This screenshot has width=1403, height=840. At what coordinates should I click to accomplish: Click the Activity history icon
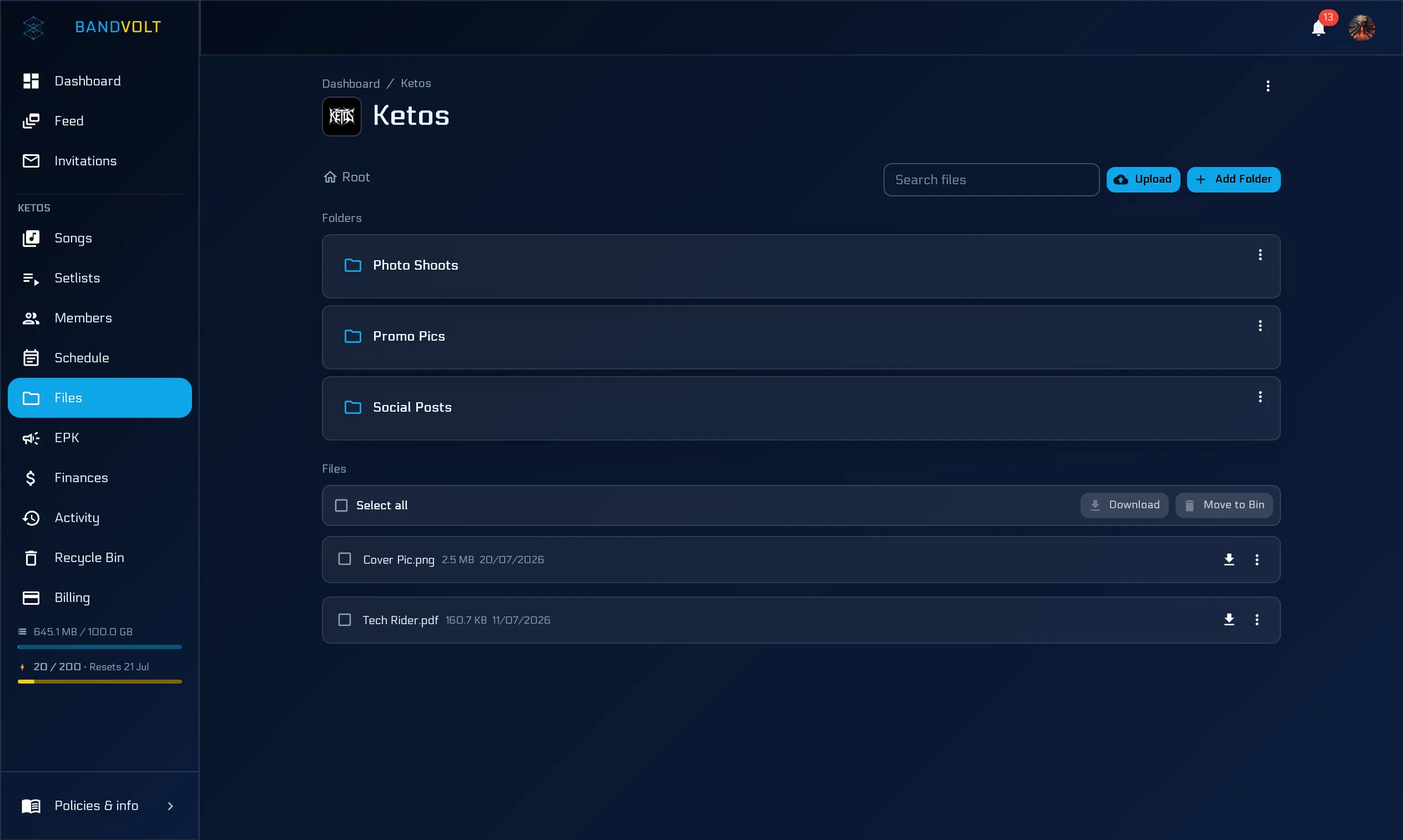click(31, 518)
